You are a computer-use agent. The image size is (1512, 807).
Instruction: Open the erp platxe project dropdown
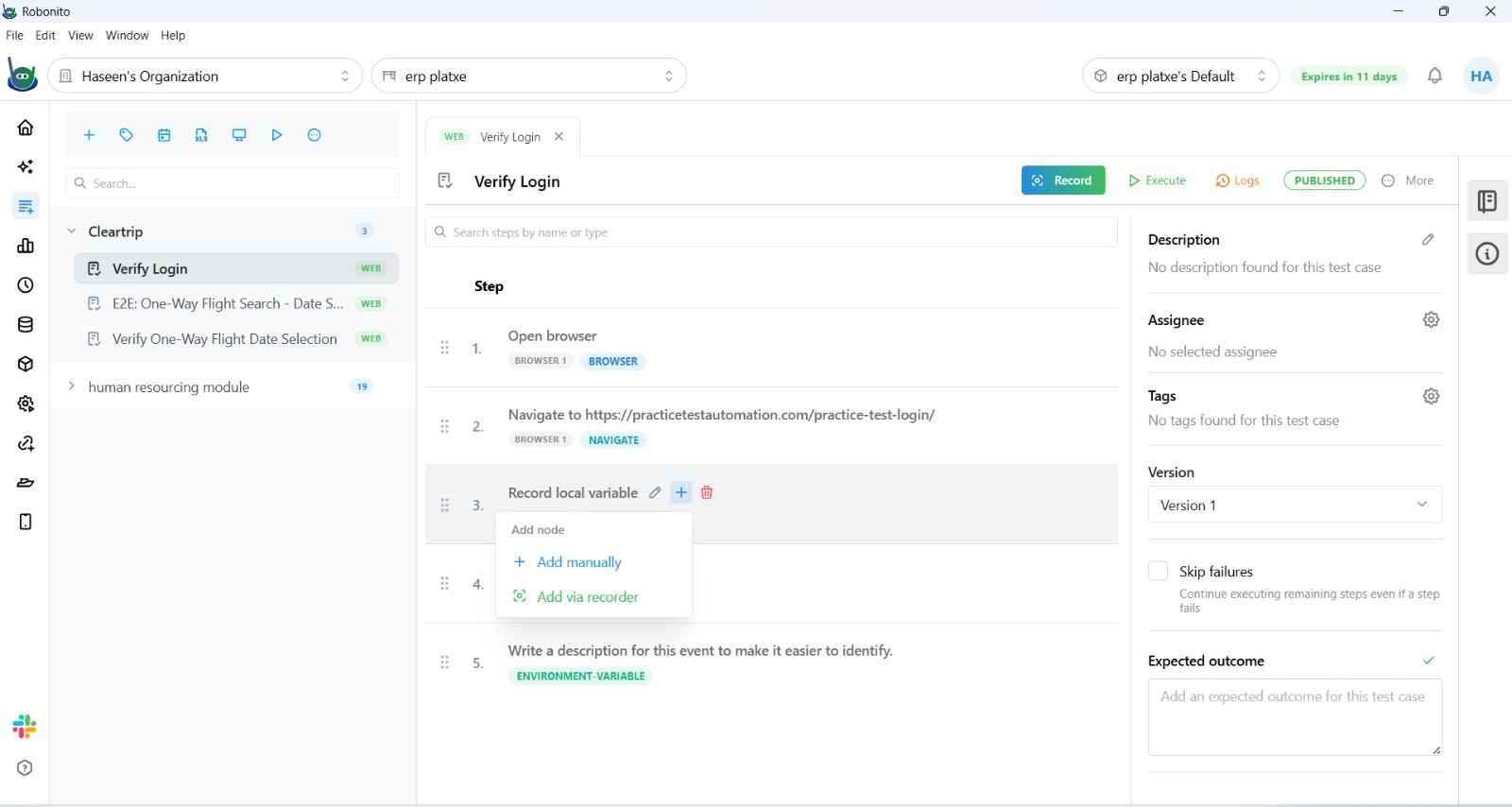coord(529,76)
